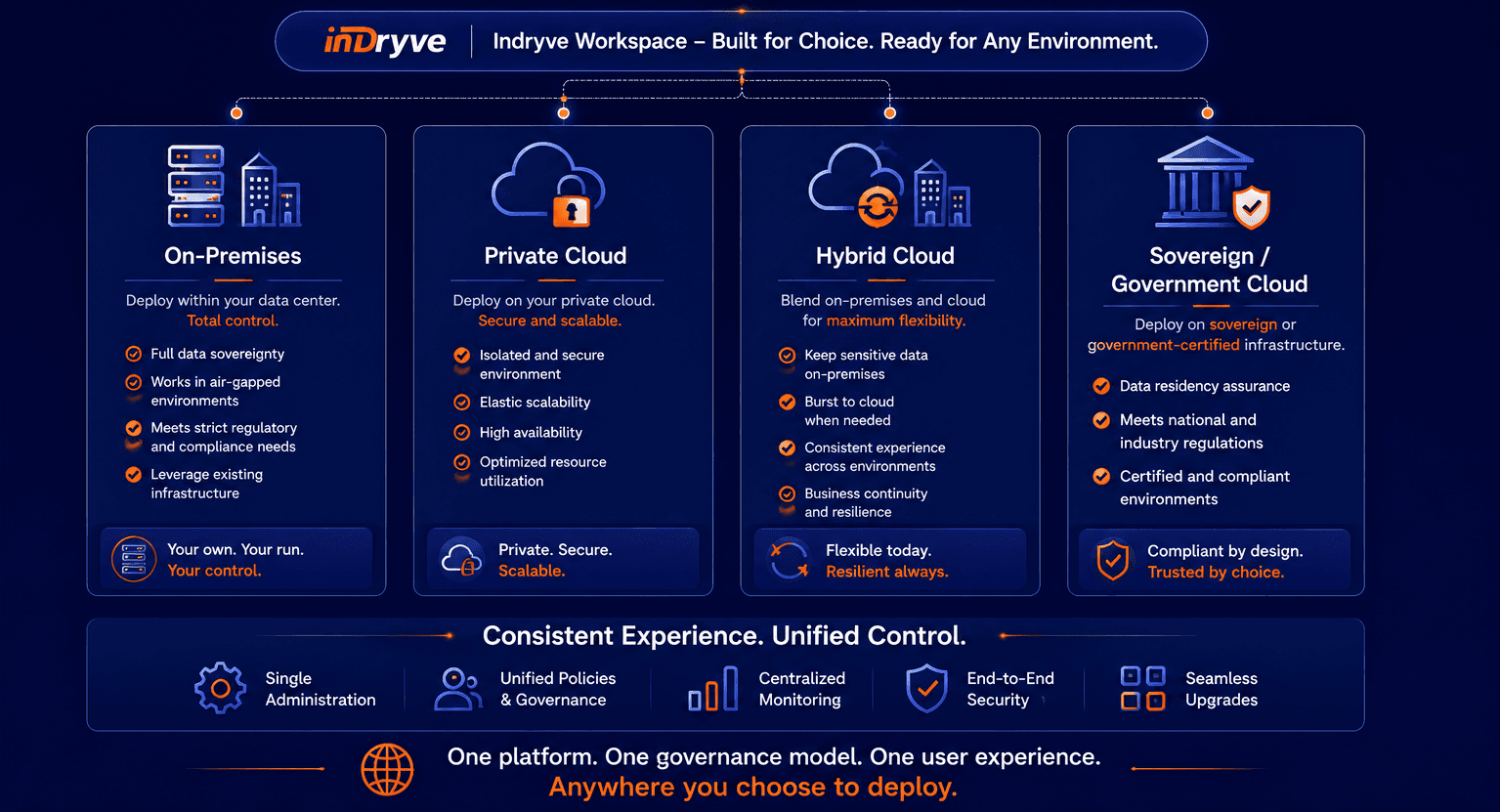Click the check icon beside 'Burst to cloud'

[x=787, y=402]
